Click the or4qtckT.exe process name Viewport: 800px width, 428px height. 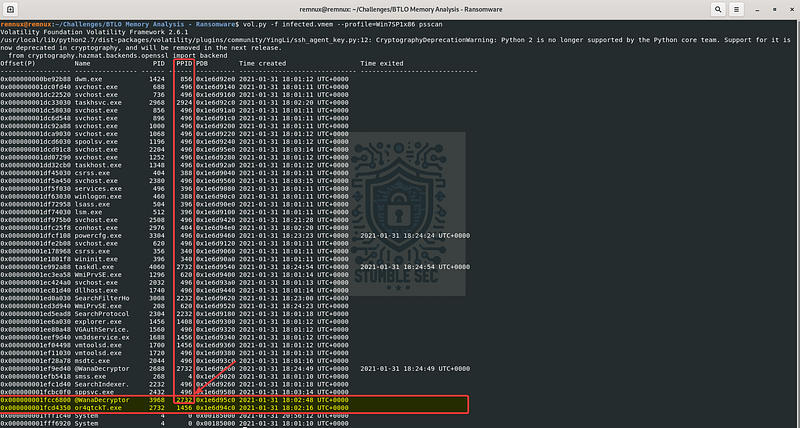click(98, 408)
